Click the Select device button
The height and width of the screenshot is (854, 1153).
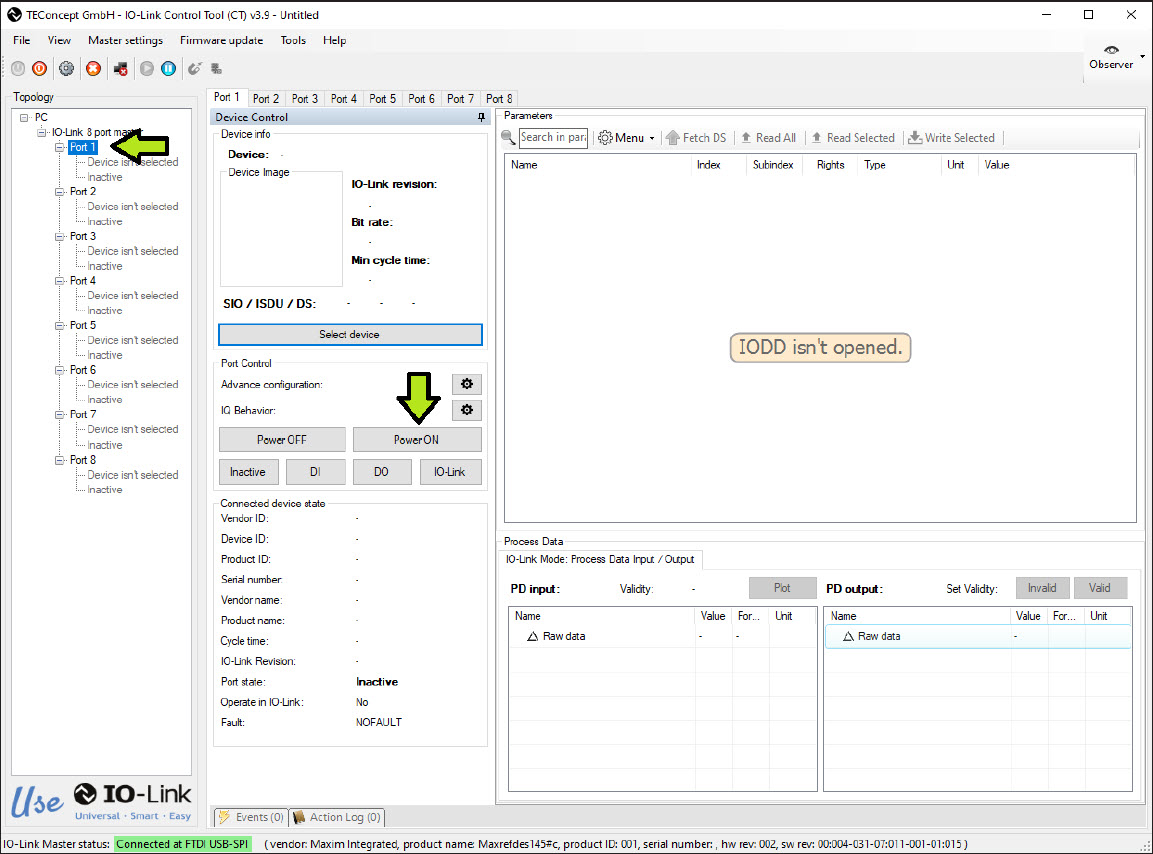[x=350, y=335]
